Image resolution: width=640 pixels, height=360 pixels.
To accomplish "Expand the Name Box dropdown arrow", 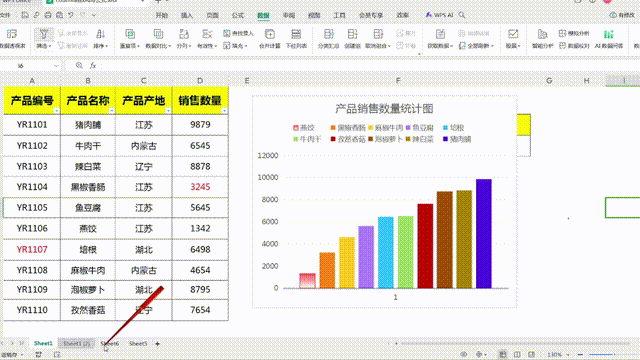I will pos(56,65).
